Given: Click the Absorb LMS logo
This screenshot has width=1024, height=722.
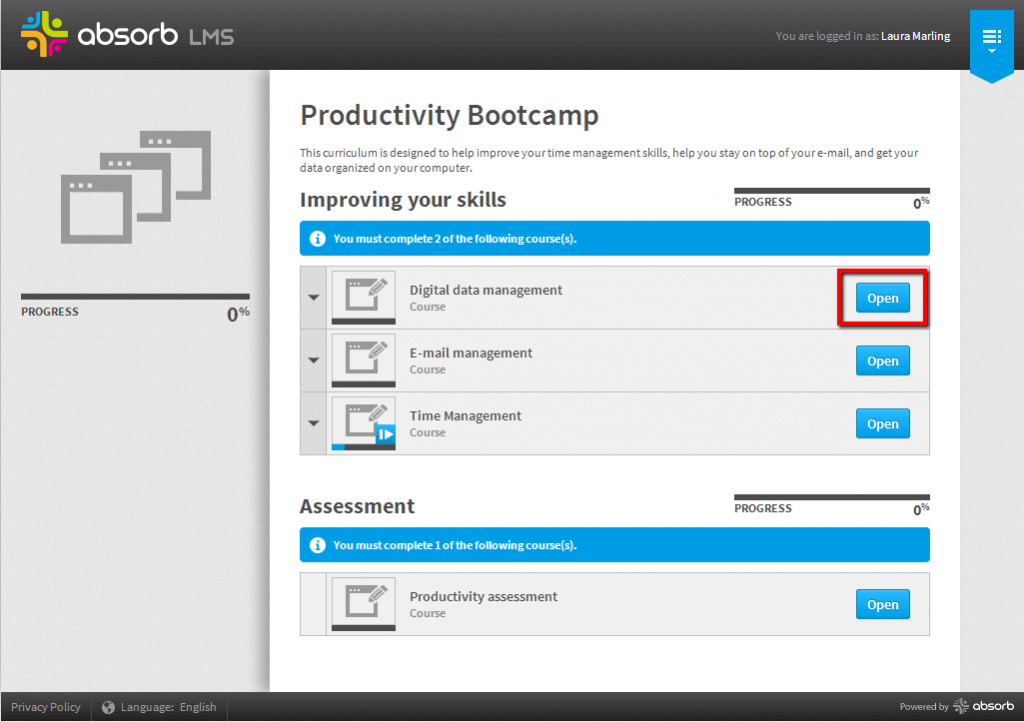Looking at the screenshot, I should (127, 34).
